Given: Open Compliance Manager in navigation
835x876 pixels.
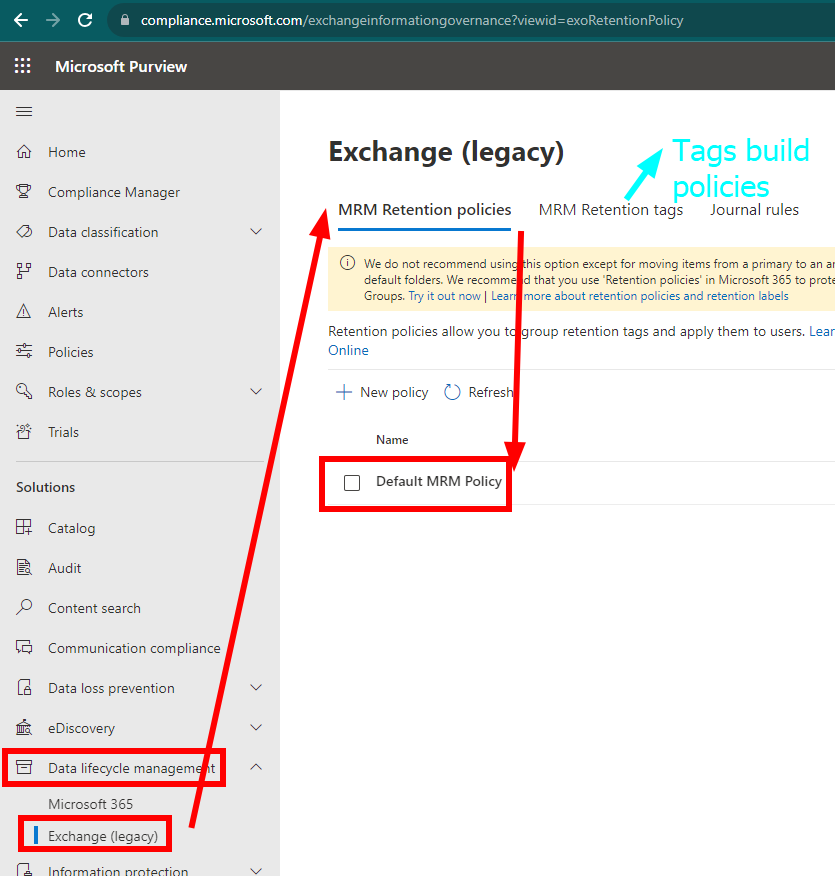Looking at the screenshot, I should tap(114, 192).
